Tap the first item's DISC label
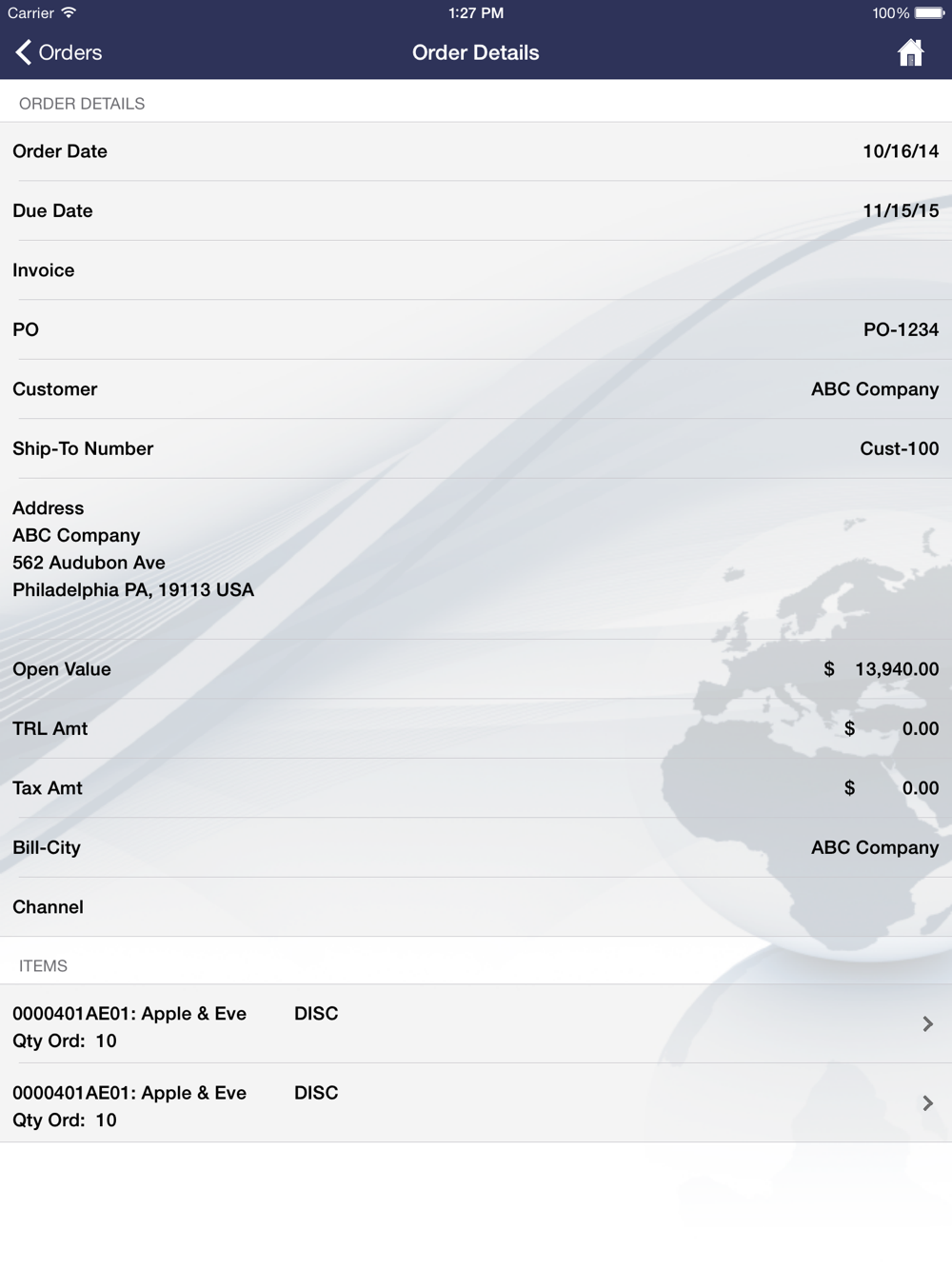This screenshot has width=952, height=1269. click(316, 1014)
